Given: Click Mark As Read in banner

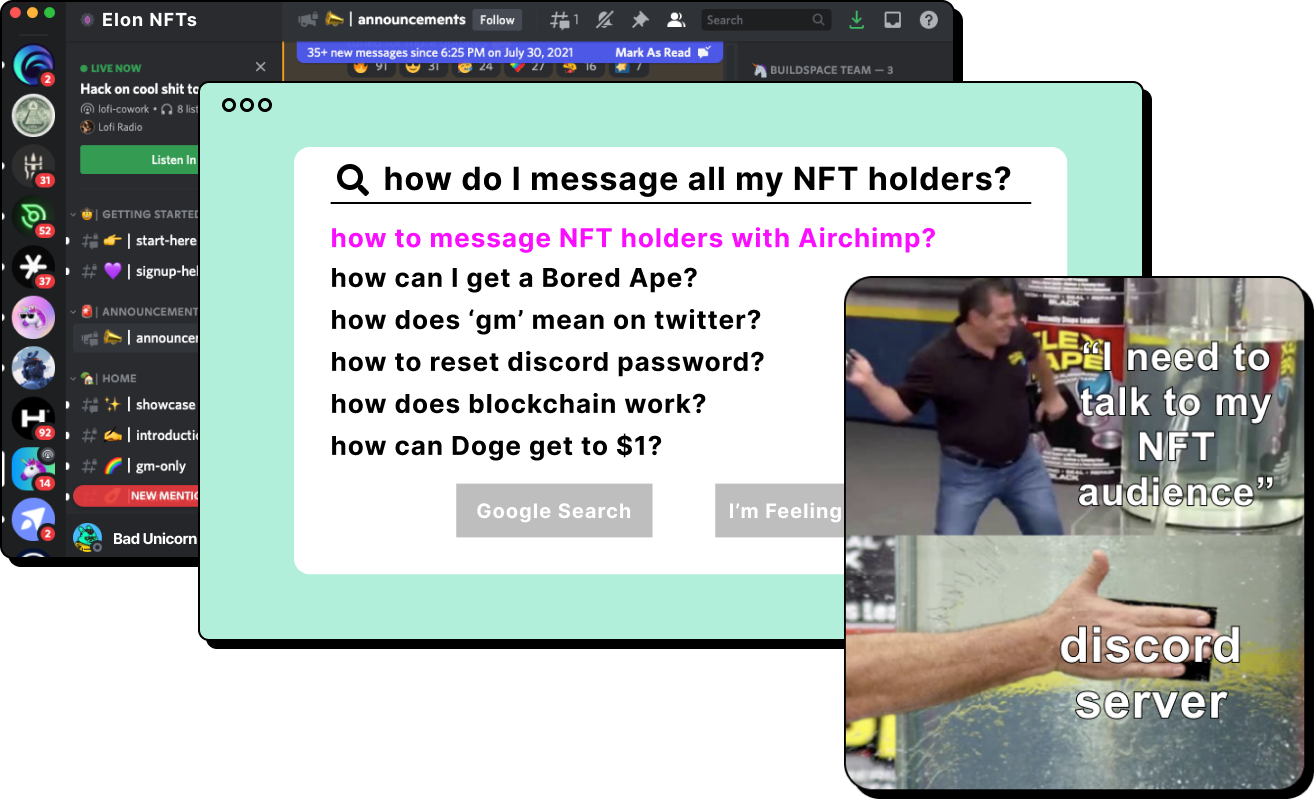Looking at the screenshot, I should (x=653, y=52).
